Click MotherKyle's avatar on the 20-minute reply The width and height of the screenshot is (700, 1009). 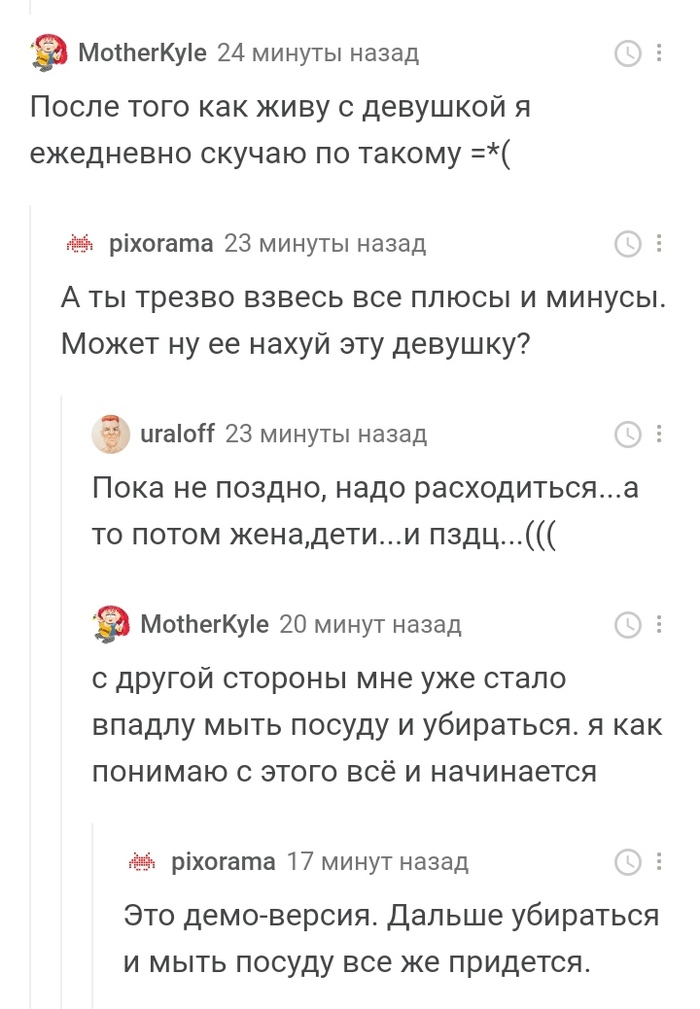coord(112,624)
